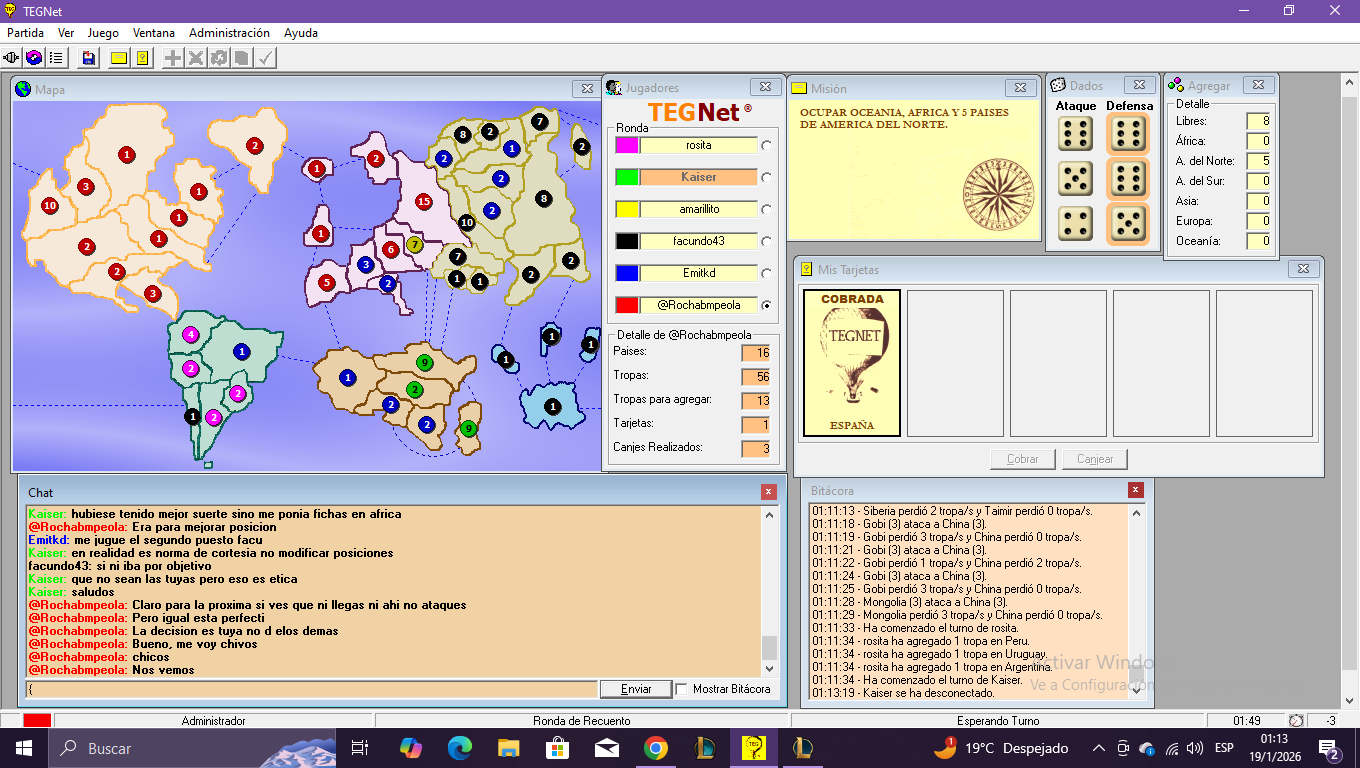Image resolution: width=1360 pixels, height=768 pixels.
Task: Open Chrome from the Windows taskbar
Action: pos(655,748)
